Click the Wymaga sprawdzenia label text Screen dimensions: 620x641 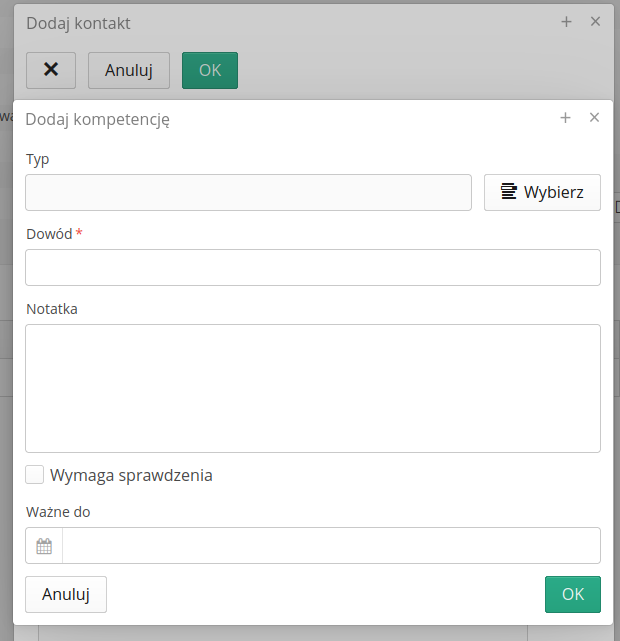click(131, 475)
